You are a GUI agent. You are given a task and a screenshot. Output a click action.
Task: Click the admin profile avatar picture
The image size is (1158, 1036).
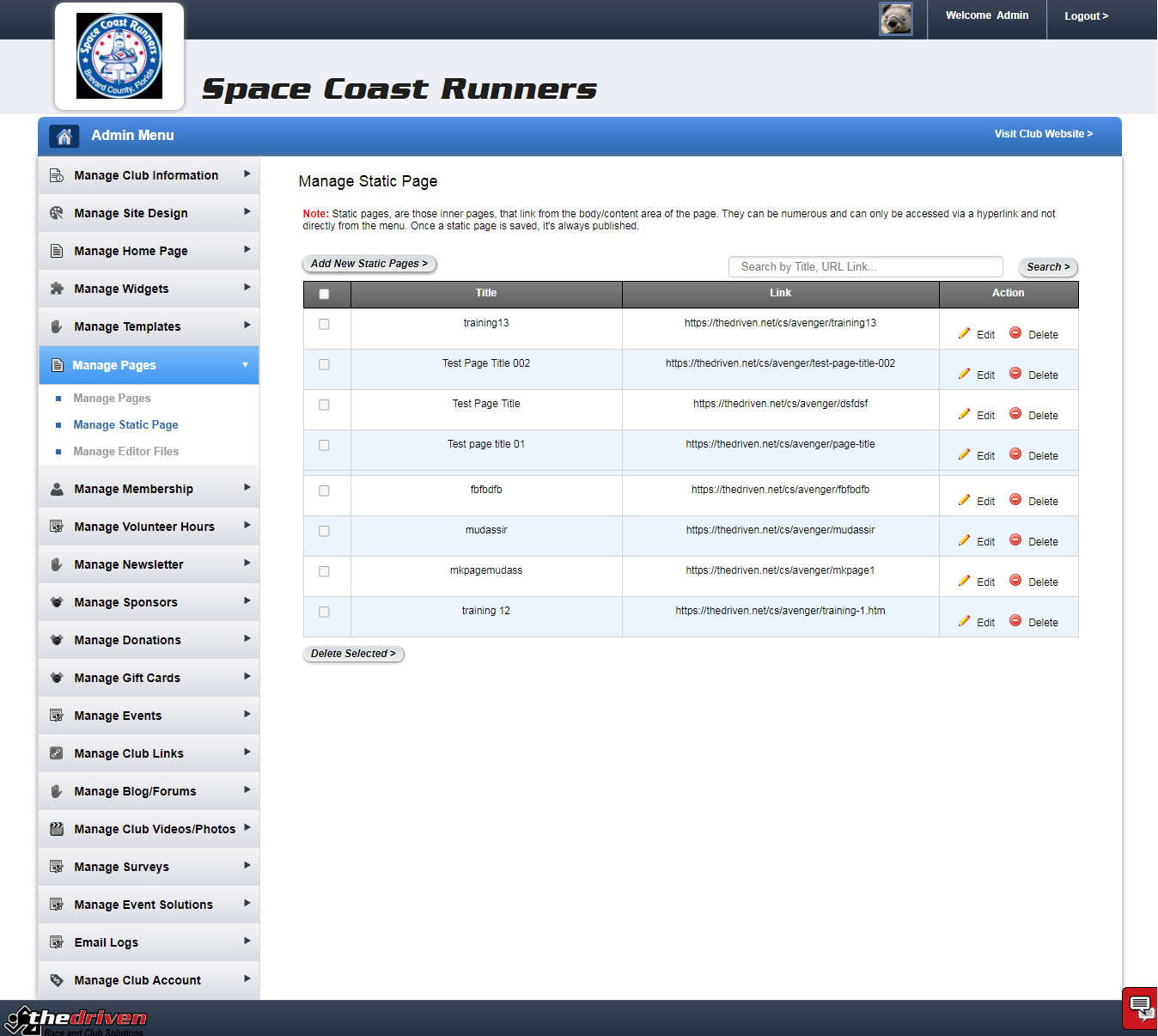[x=895, y=19]
